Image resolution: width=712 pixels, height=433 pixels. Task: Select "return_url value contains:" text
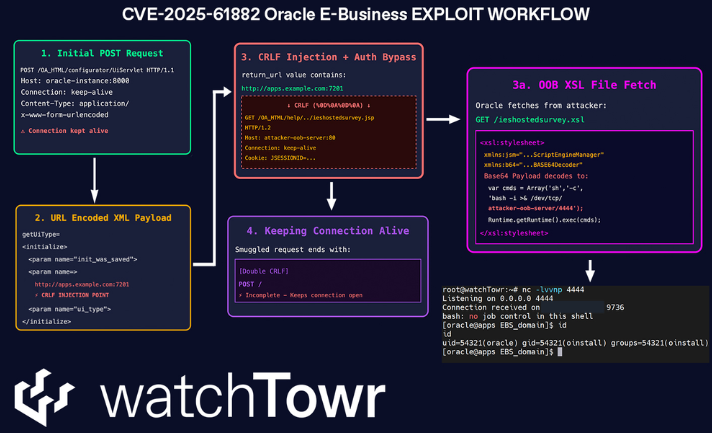294,75
